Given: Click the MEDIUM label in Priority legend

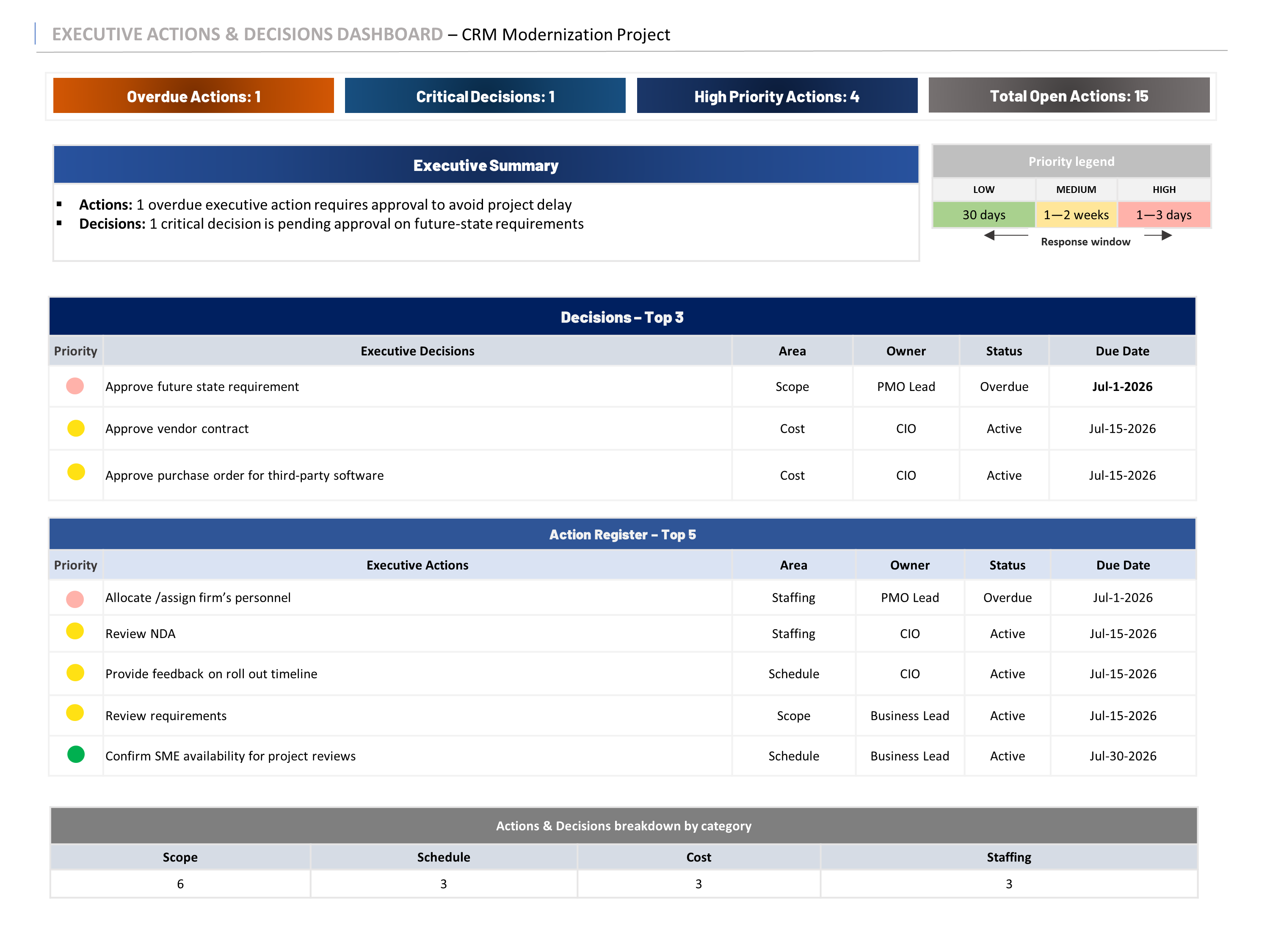Looking at the screenshot, I should [1076, 190].
